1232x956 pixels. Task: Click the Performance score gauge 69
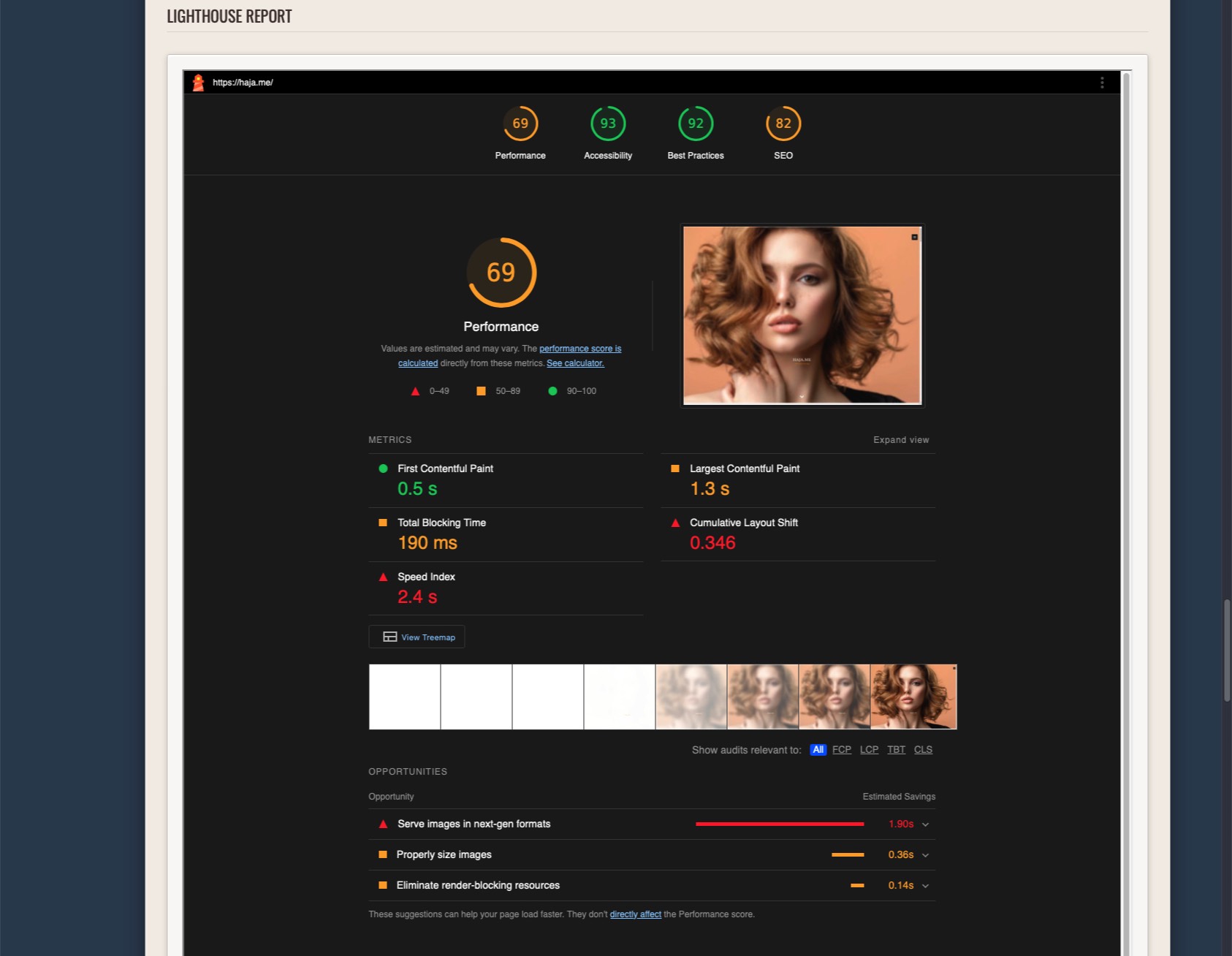click(520, 124)
